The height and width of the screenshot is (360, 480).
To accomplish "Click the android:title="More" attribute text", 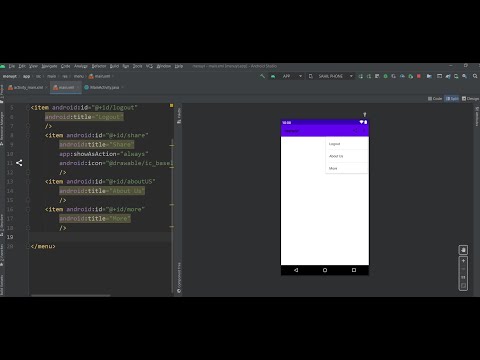I will 95,219.
